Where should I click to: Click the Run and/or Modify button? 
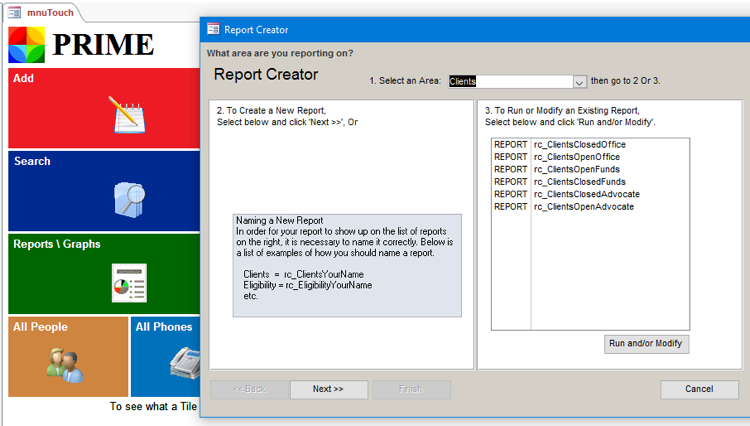click(x=645, y=343)
